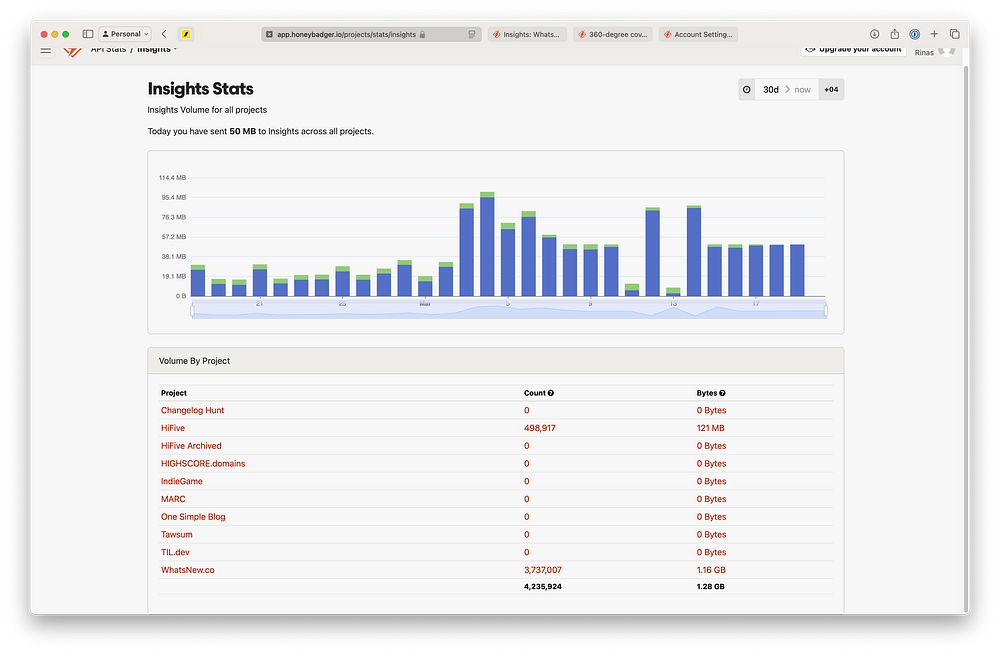
Task: Click the right handle of chart range slider
Action: [x=826, y=311]
